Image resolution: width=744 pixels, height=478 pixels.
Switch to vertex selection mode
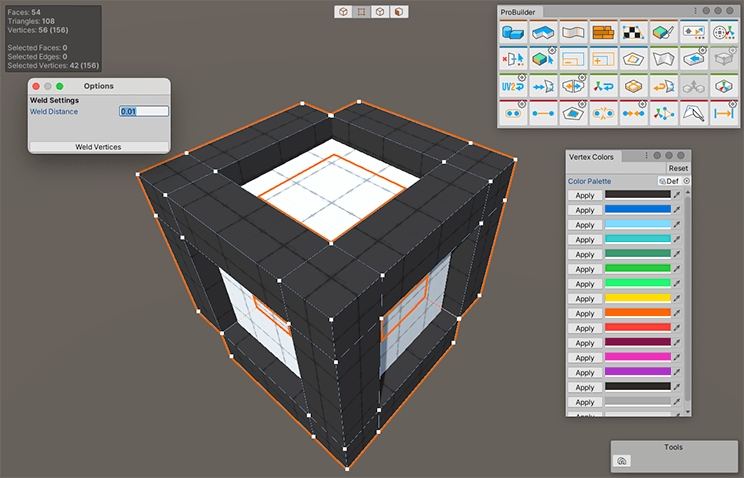[361, 12]
